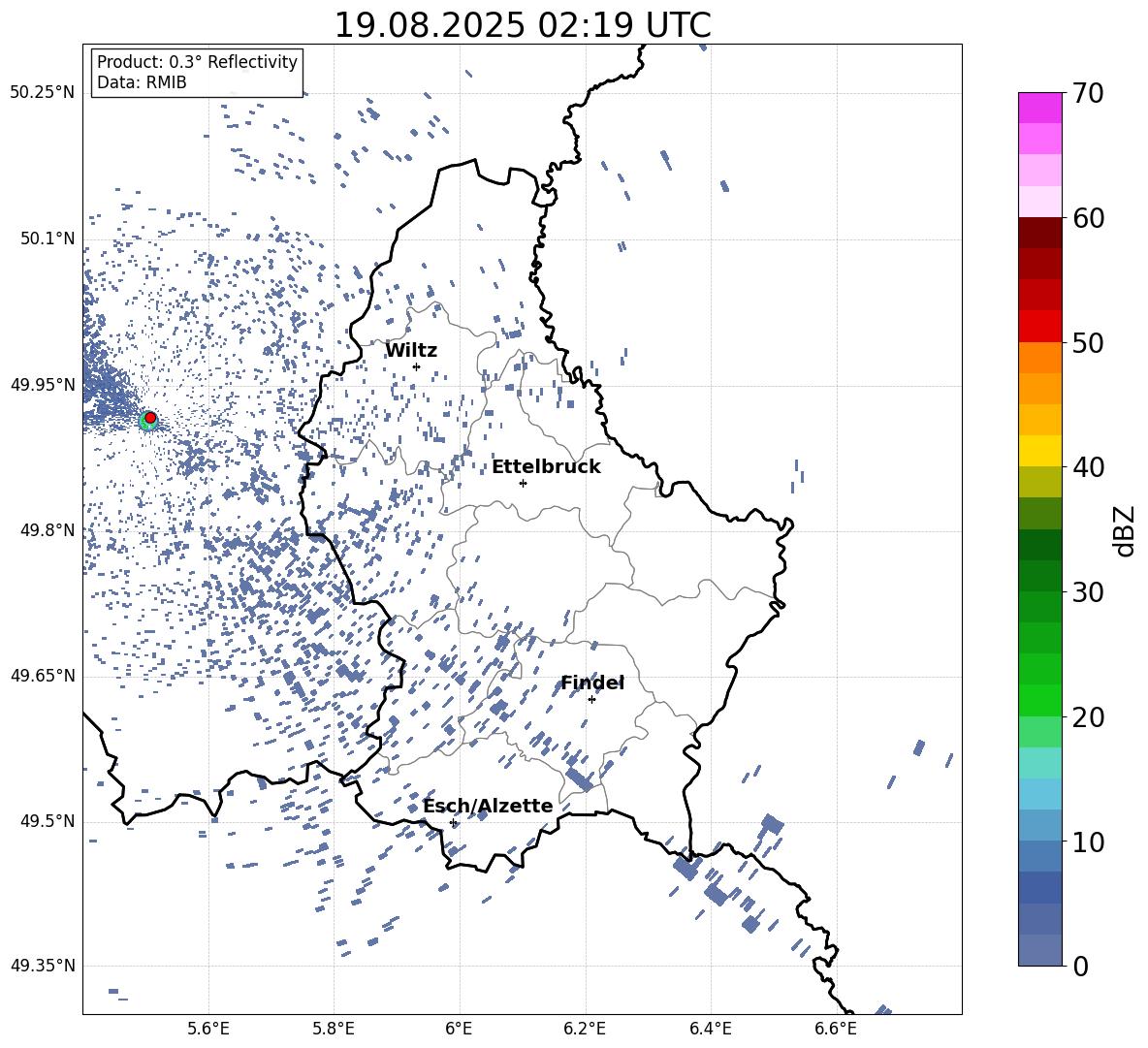
Task: Click the 49.95°N latitude label
Action: pyautogui.click(x=43, y=385)
